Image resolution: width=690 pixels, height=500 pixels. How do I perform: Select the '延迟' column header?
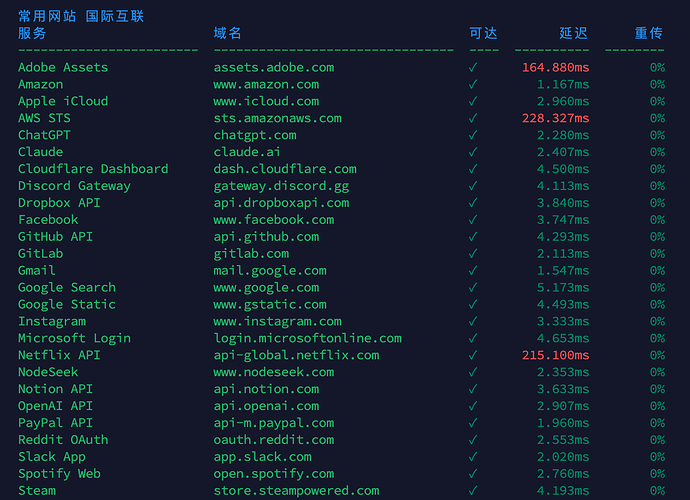click(574, 33)
